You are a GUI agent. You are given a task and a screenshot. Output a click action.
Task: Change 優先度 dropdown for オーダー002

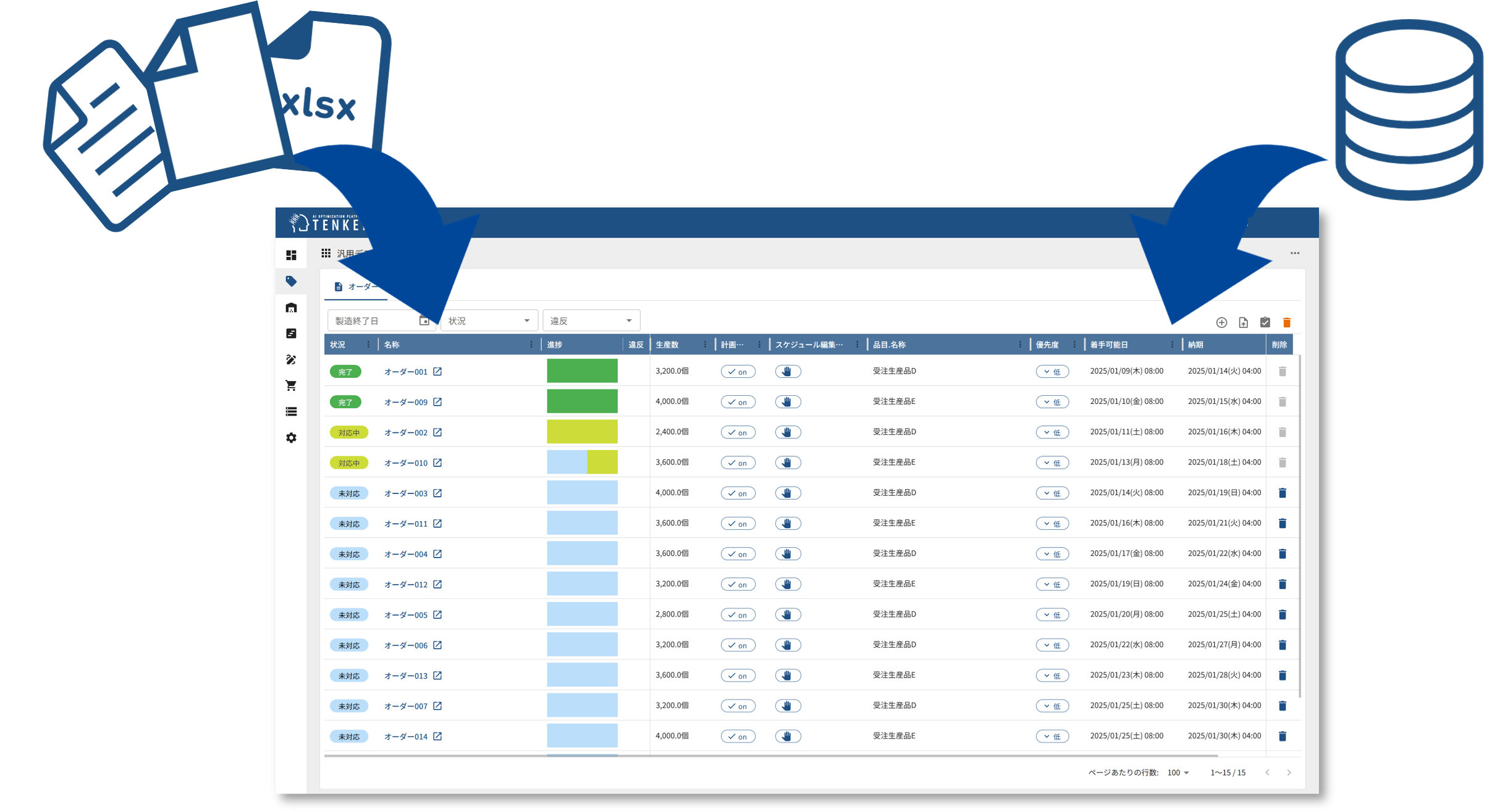click(x=1052, y=432)
